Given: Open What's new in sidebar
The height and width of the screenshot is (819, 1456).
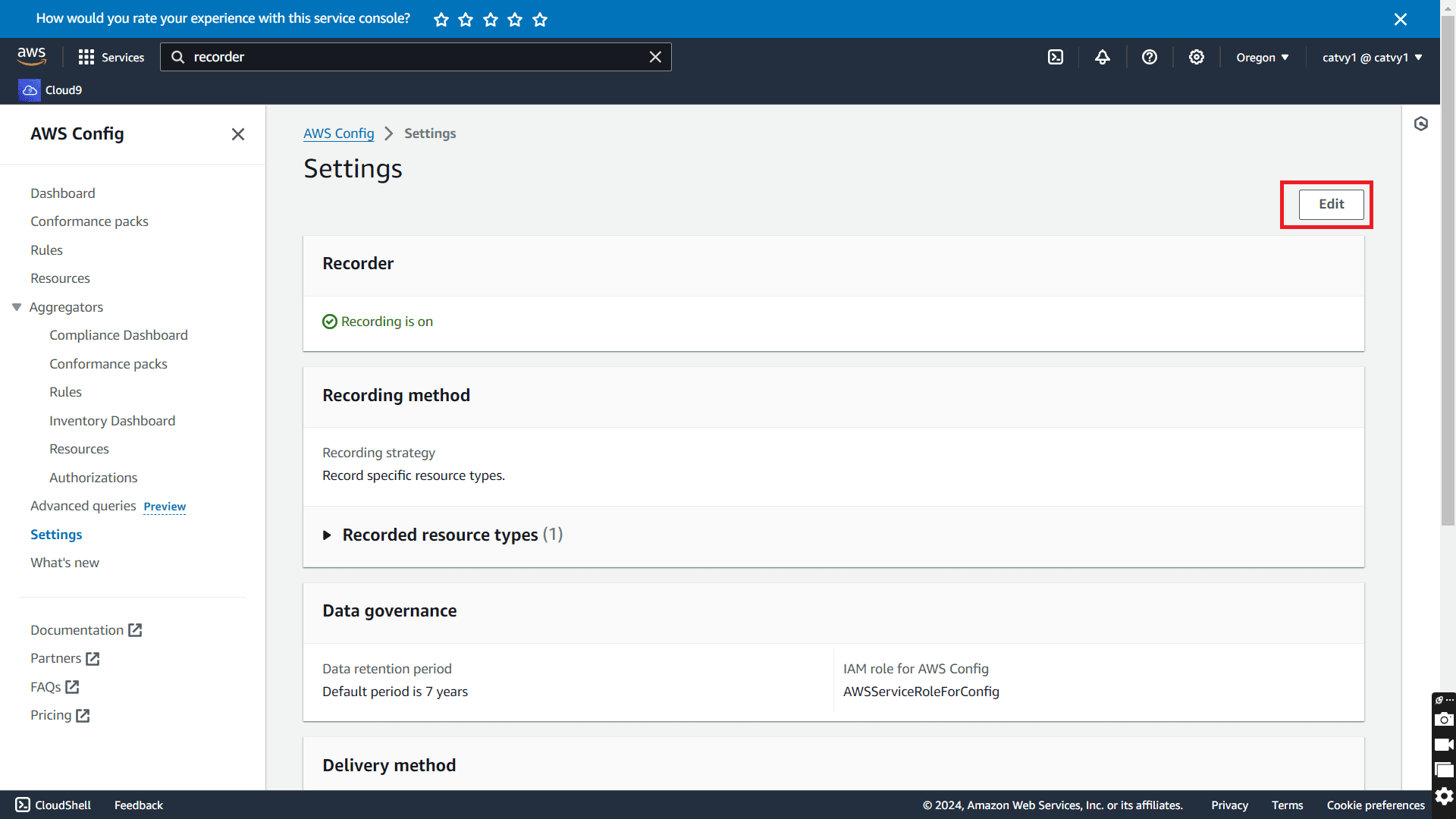Looking at the screenshot, I should [64, 563].
